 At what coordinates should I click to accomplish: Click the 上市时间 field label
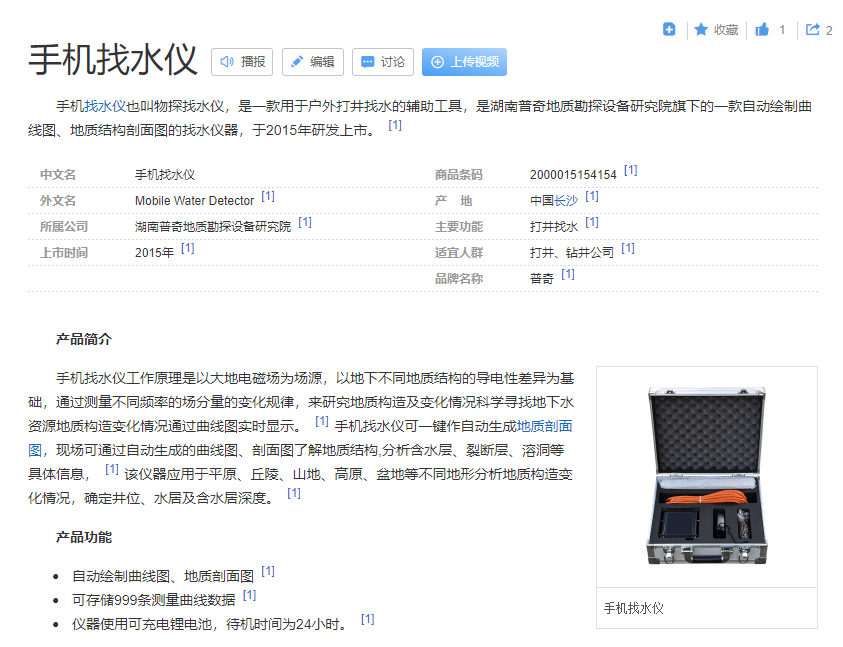pos(64,253)
